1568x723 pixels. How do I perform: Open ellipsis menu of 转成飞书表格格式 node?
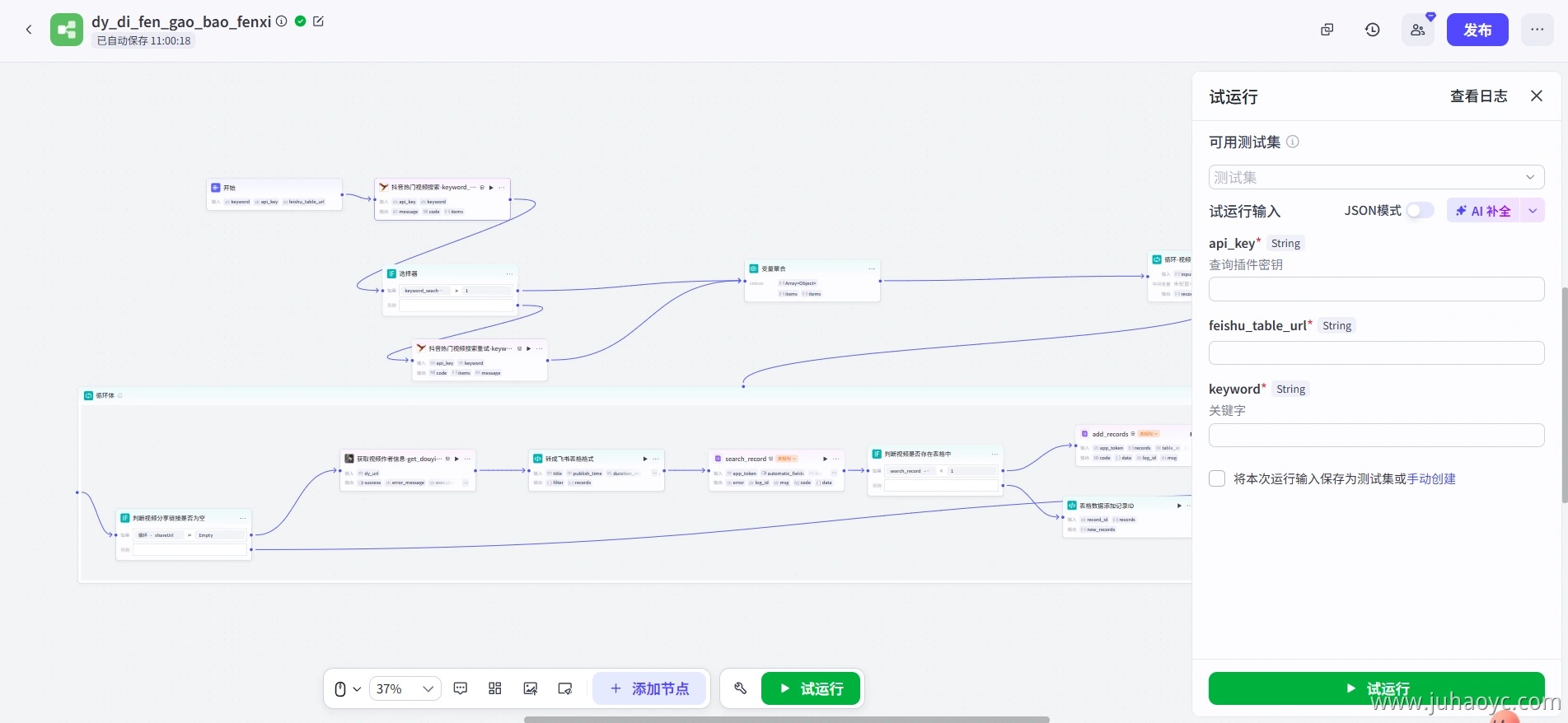pos(656,459)
